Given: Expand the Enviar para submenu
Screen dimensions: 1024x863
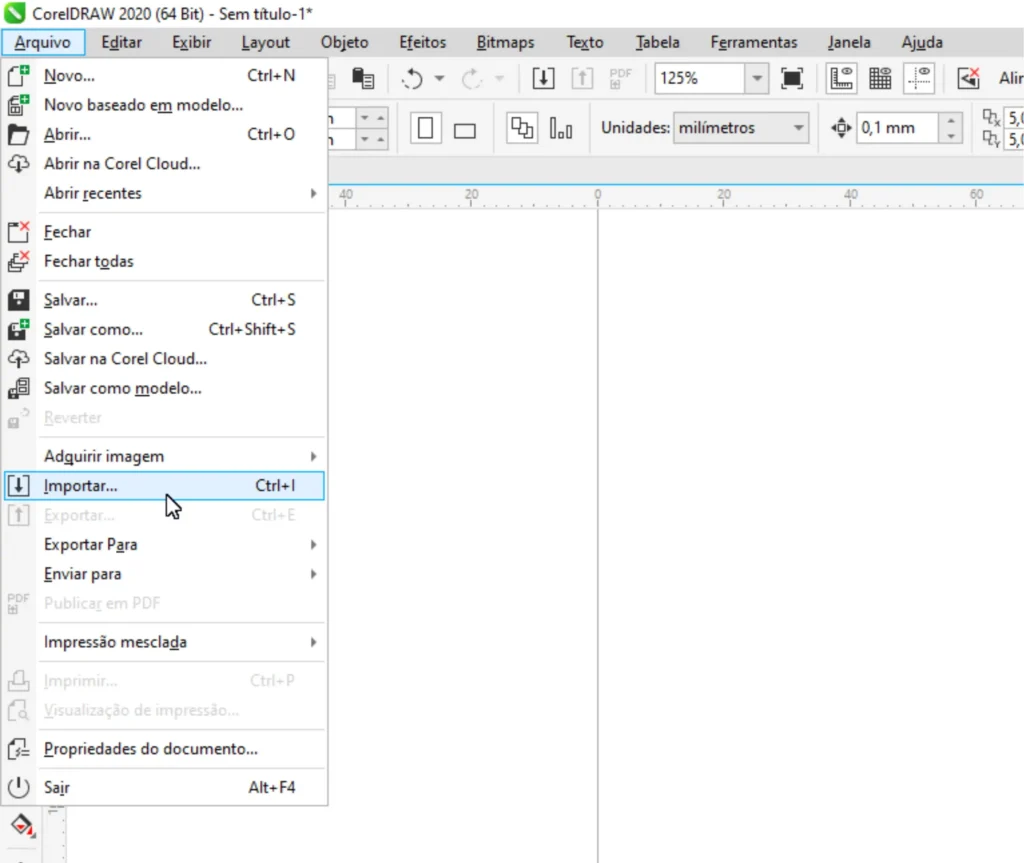Looking at the screenshot, I should [x=163, y=574].
